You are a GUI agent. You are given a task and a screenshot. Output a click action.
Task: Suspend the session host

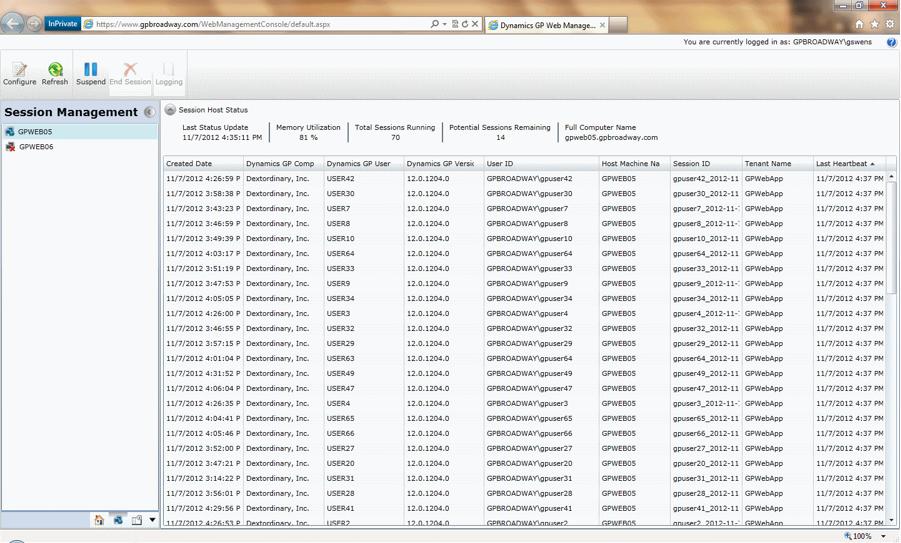(91, 74)
